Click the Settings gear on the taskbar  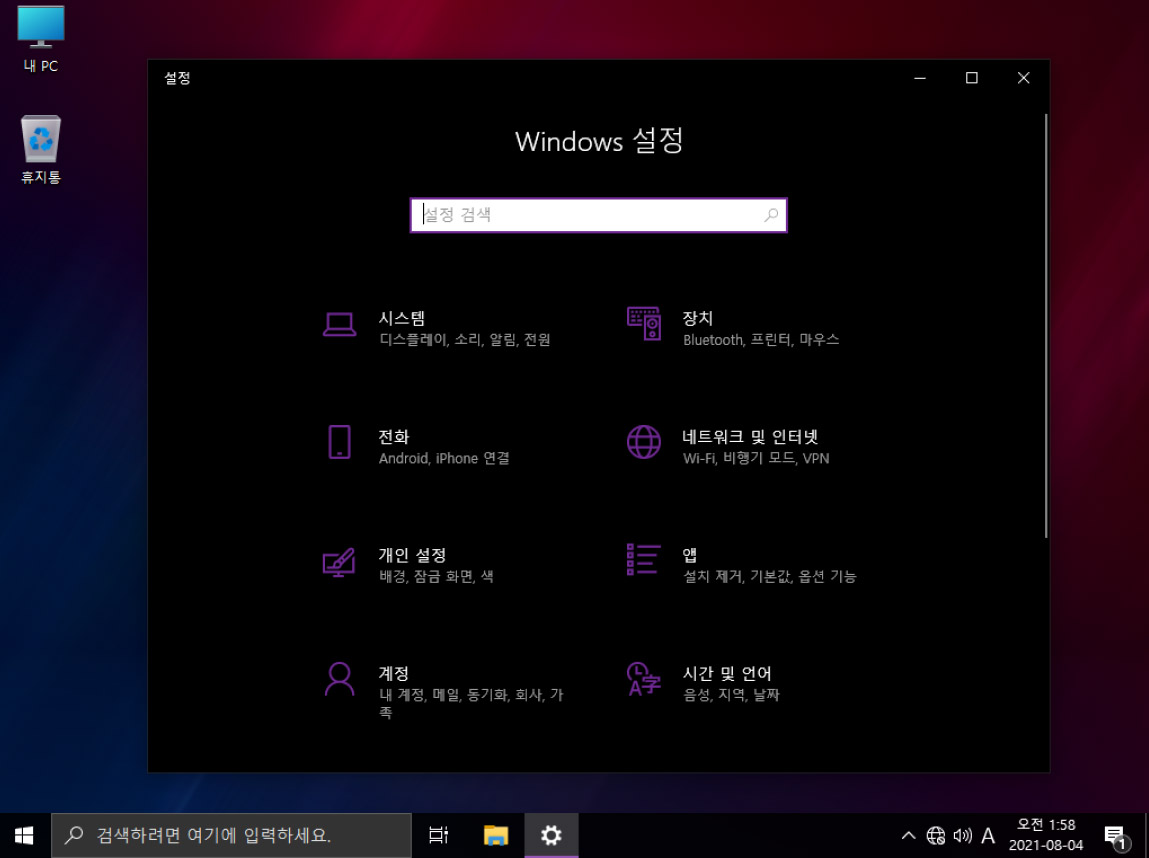pyautogui.click(x=551, y=835)
